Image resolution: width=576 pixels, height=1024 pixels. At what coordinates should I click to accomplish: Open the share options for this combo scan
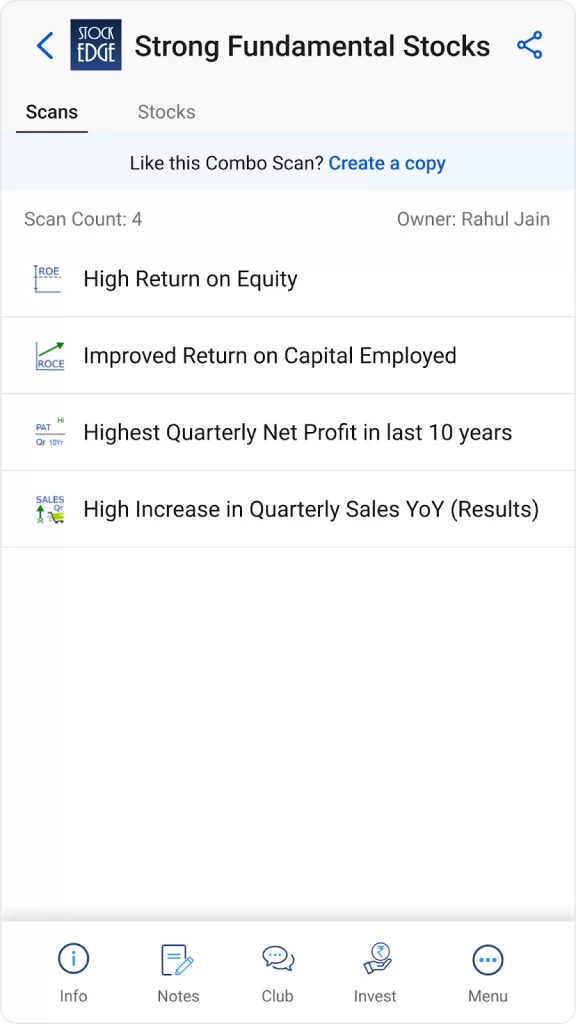[x=531, y=45]
